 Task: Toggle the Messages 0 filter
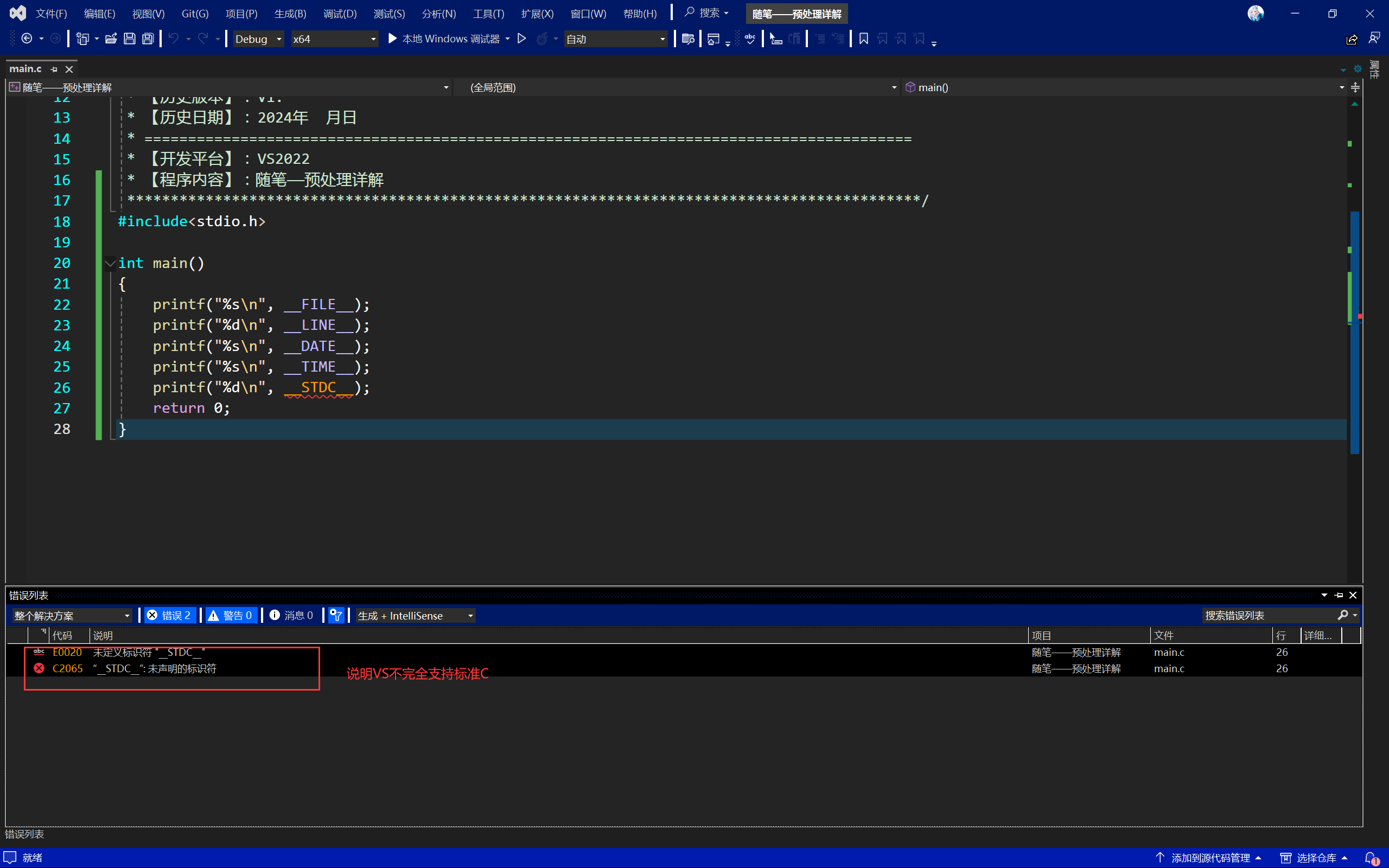pos(291,615)
